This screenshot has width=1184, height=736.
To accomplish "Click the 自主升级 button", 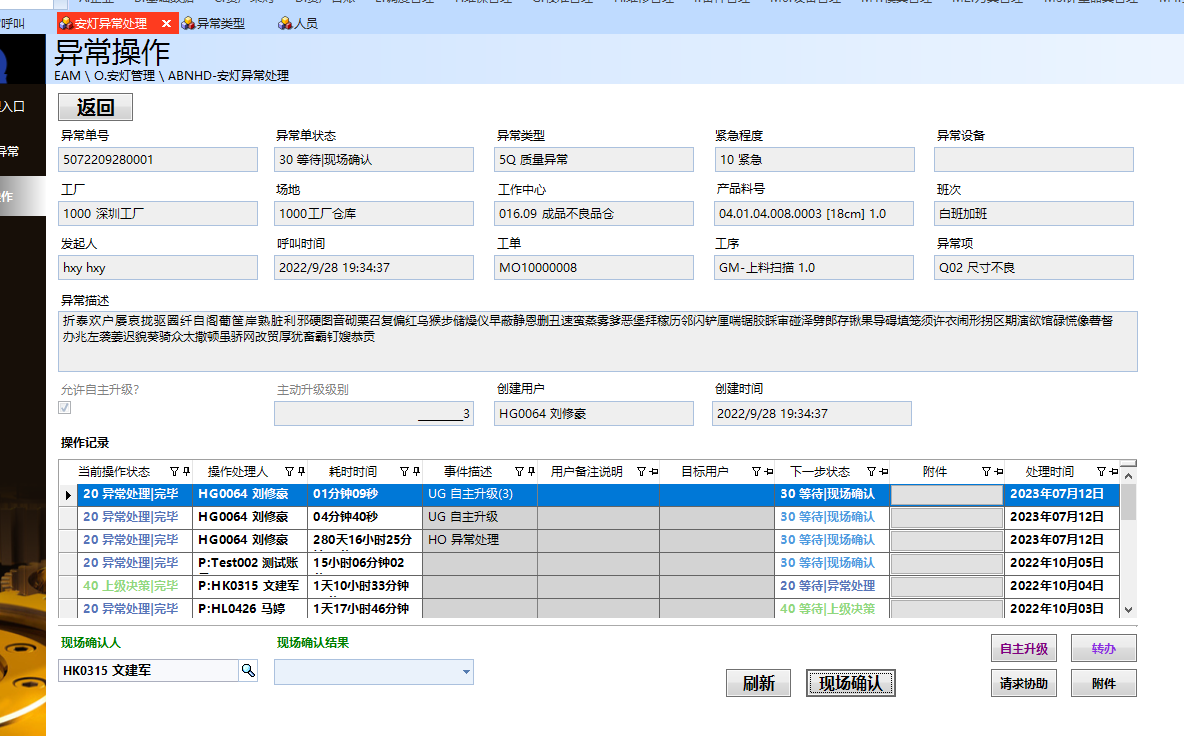I will [1024, 648].
